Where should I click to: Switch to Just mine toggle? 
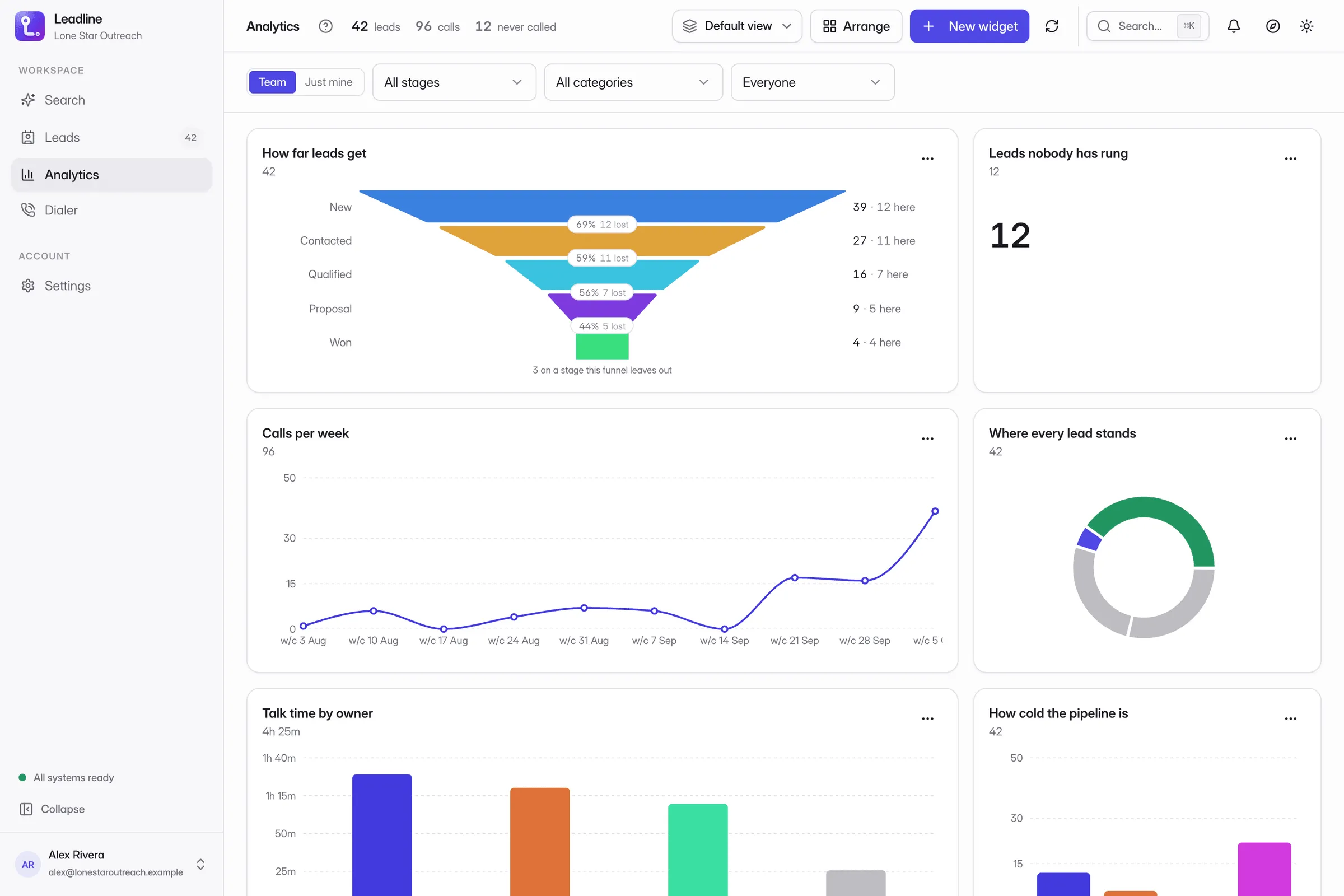pyautogui.click(x=329, y=82)
